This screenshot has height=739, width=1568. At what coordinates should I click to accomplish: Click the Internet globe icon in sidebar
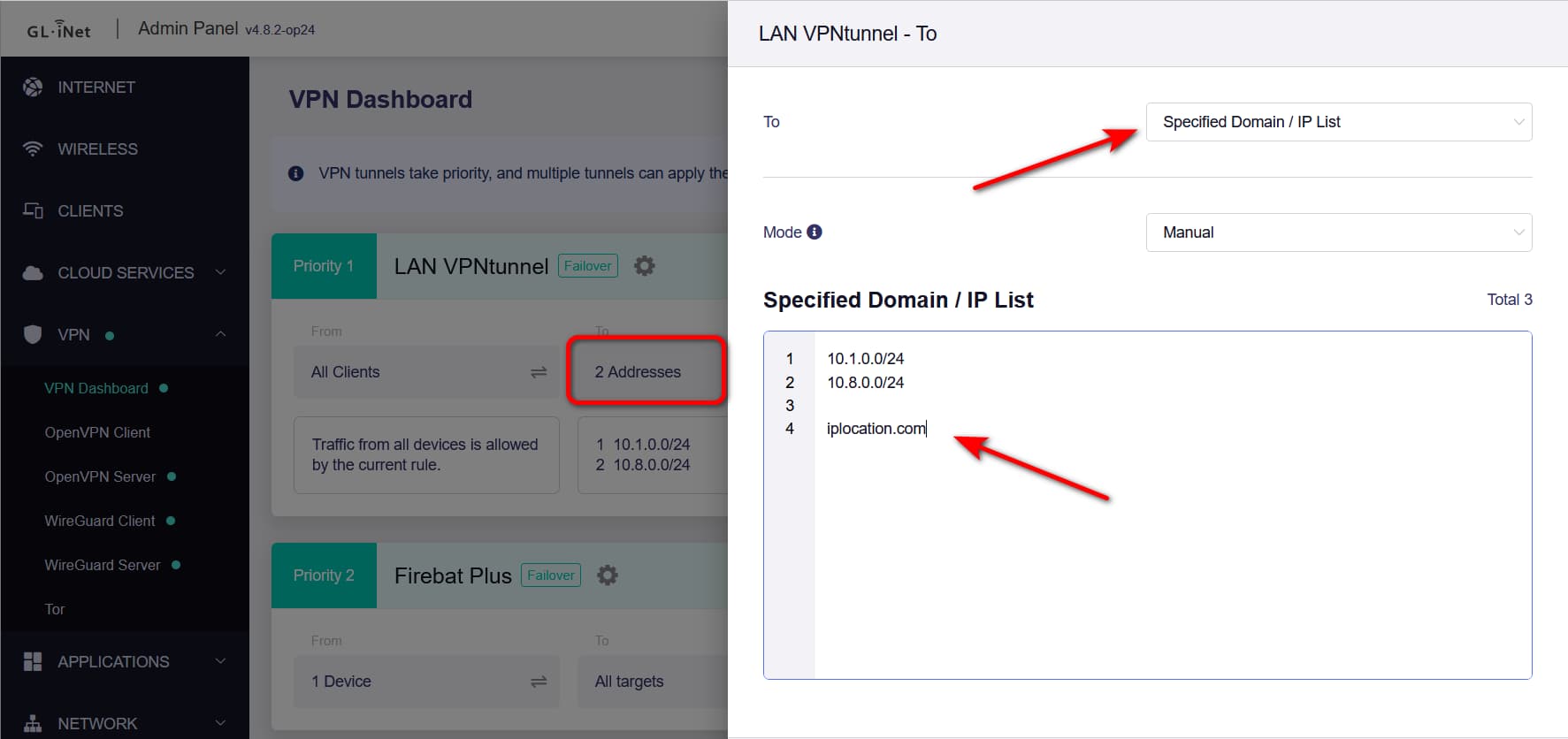33,87
